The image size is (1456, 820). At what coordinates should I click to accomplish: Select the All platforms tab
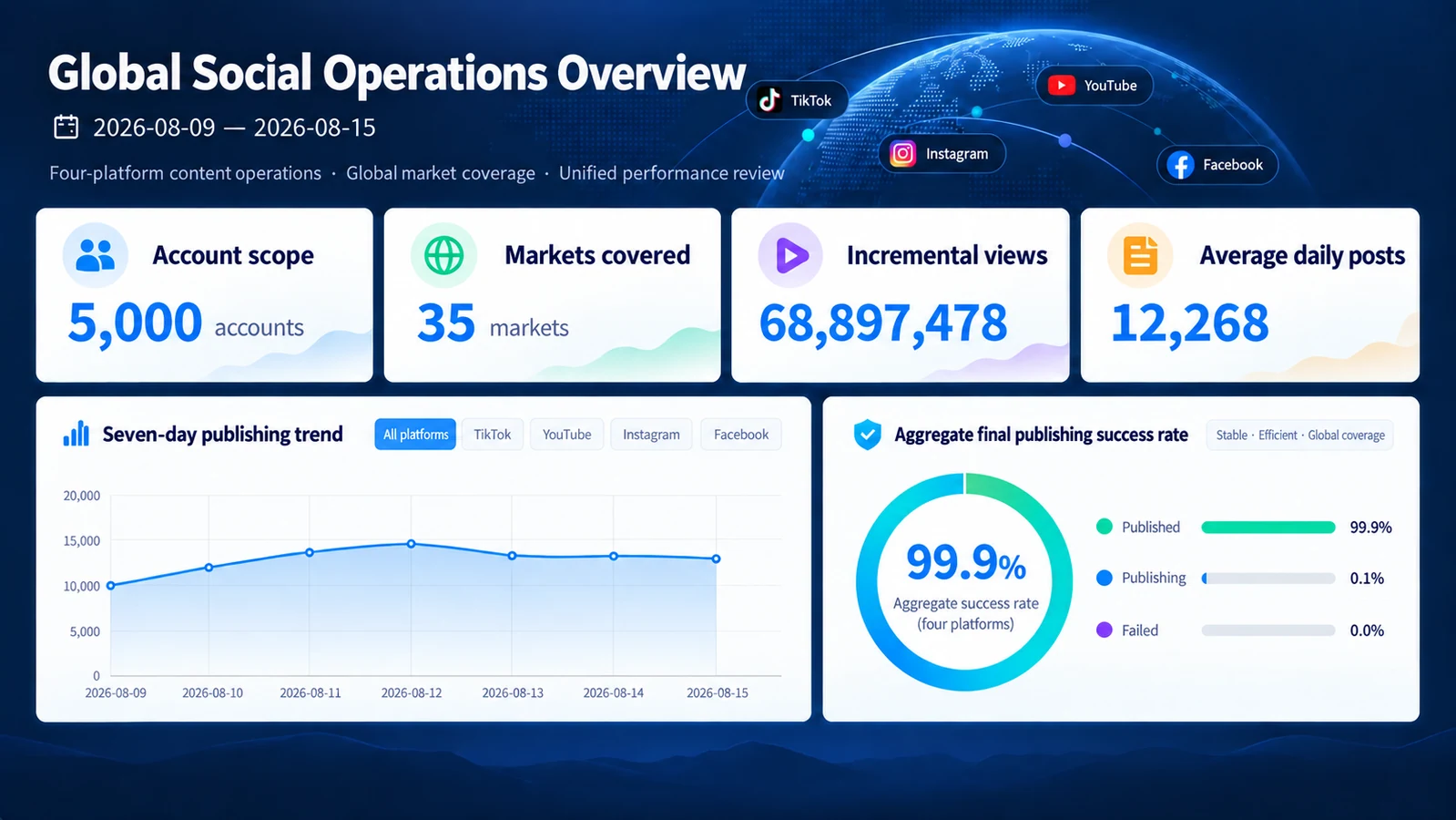click(415, 435)
